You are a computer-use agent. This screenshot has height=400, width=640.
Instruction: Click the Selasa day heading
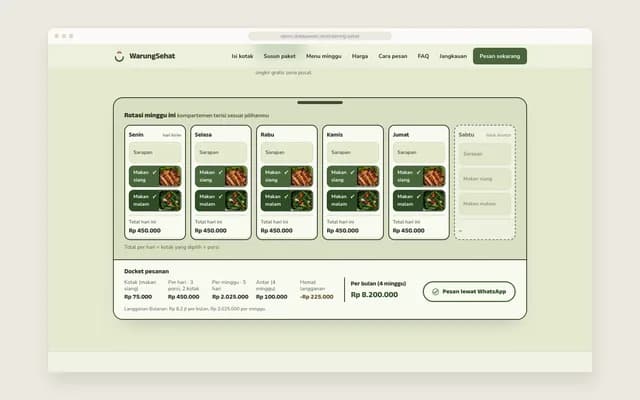pyautogui.click(x=203, y=134)
